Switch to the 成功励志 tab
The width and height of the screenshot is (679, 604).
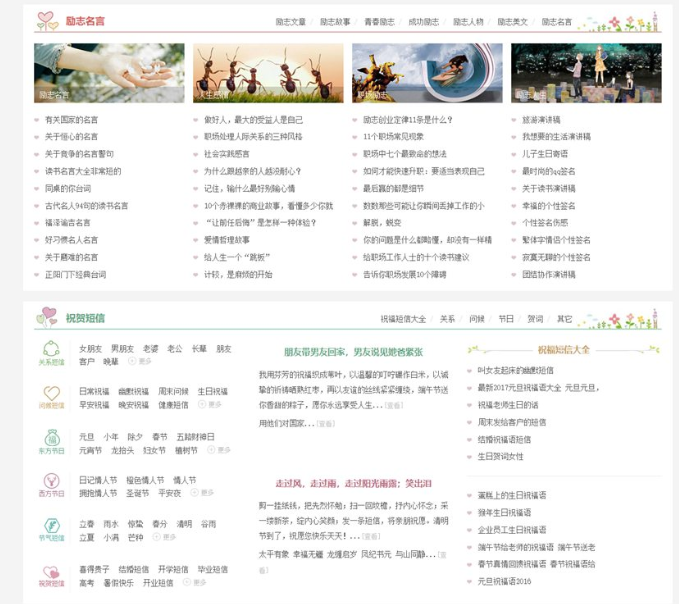(424, 22)
